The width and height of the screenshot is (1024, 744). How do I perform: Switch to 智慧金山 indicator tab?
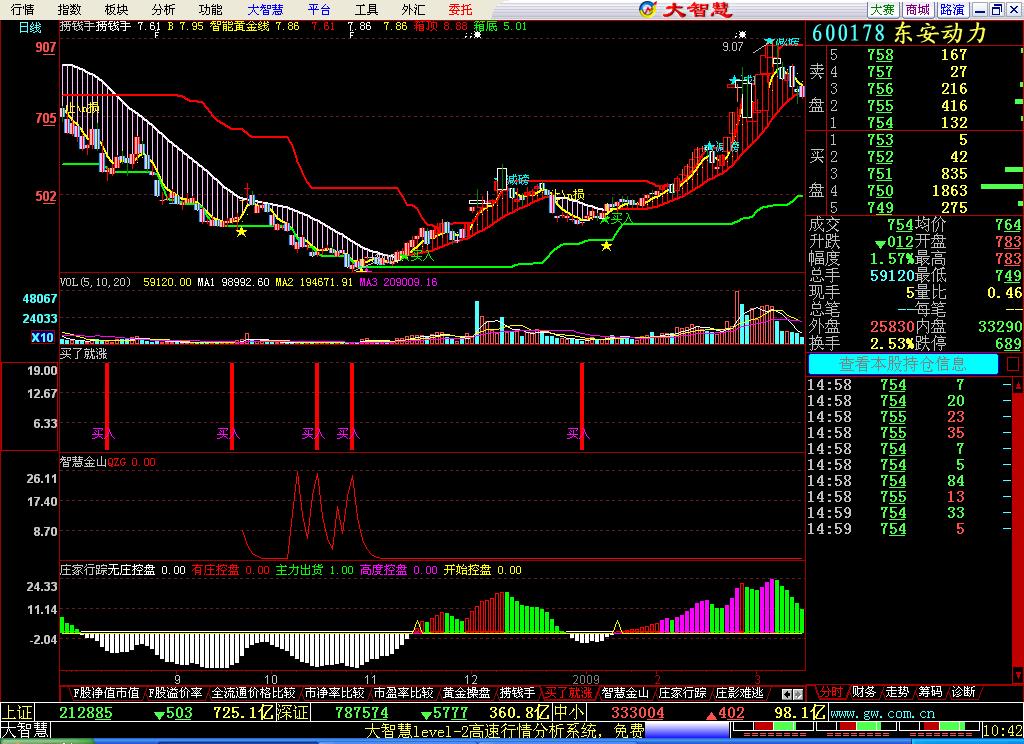tap(625, 692)
